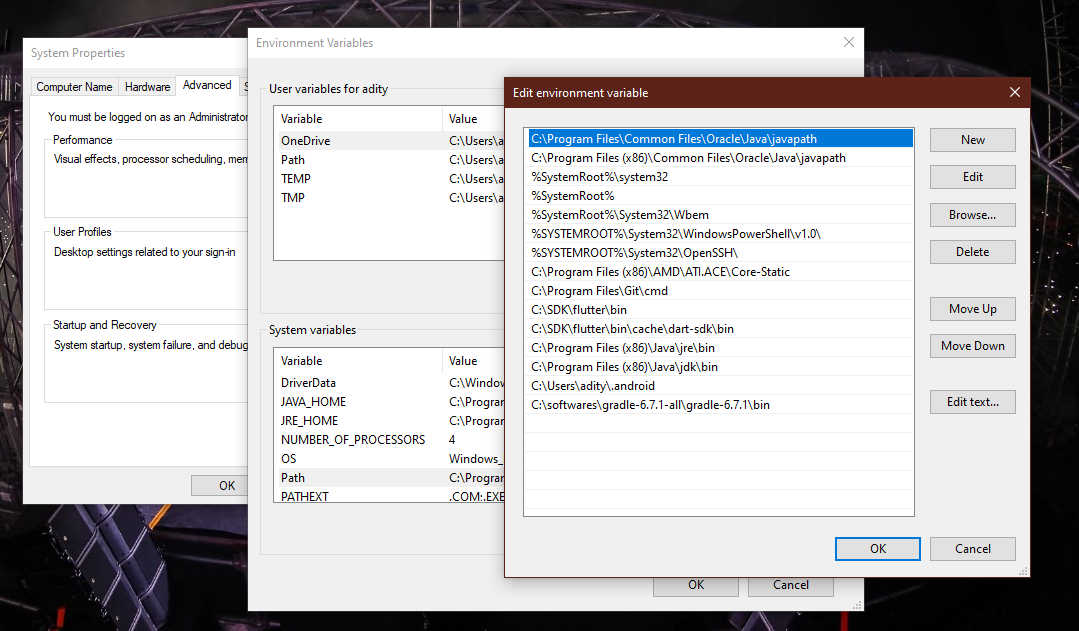Open Edit text view

click(x=971, y=401)
